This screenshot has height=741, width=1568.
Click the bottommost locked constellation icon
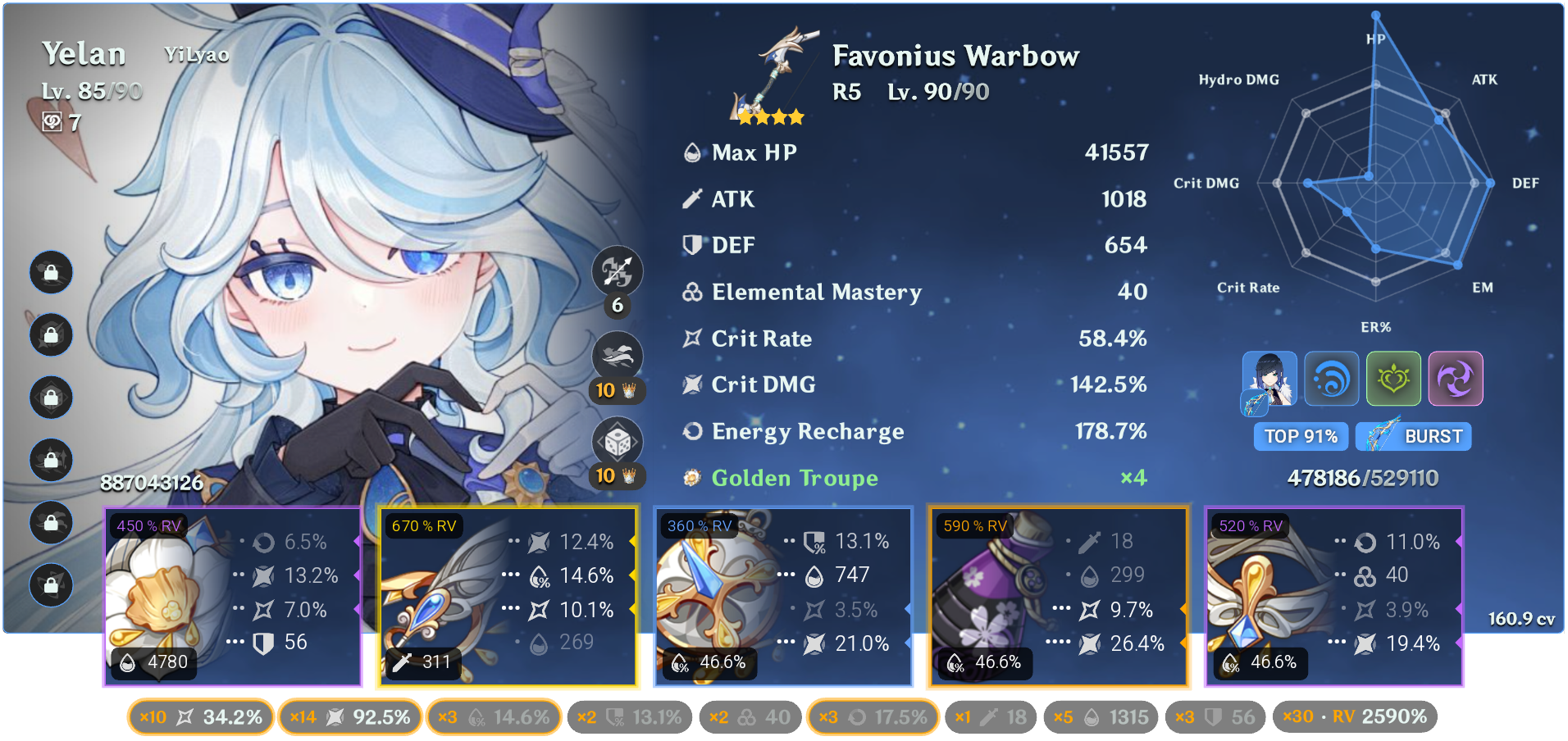51,585
